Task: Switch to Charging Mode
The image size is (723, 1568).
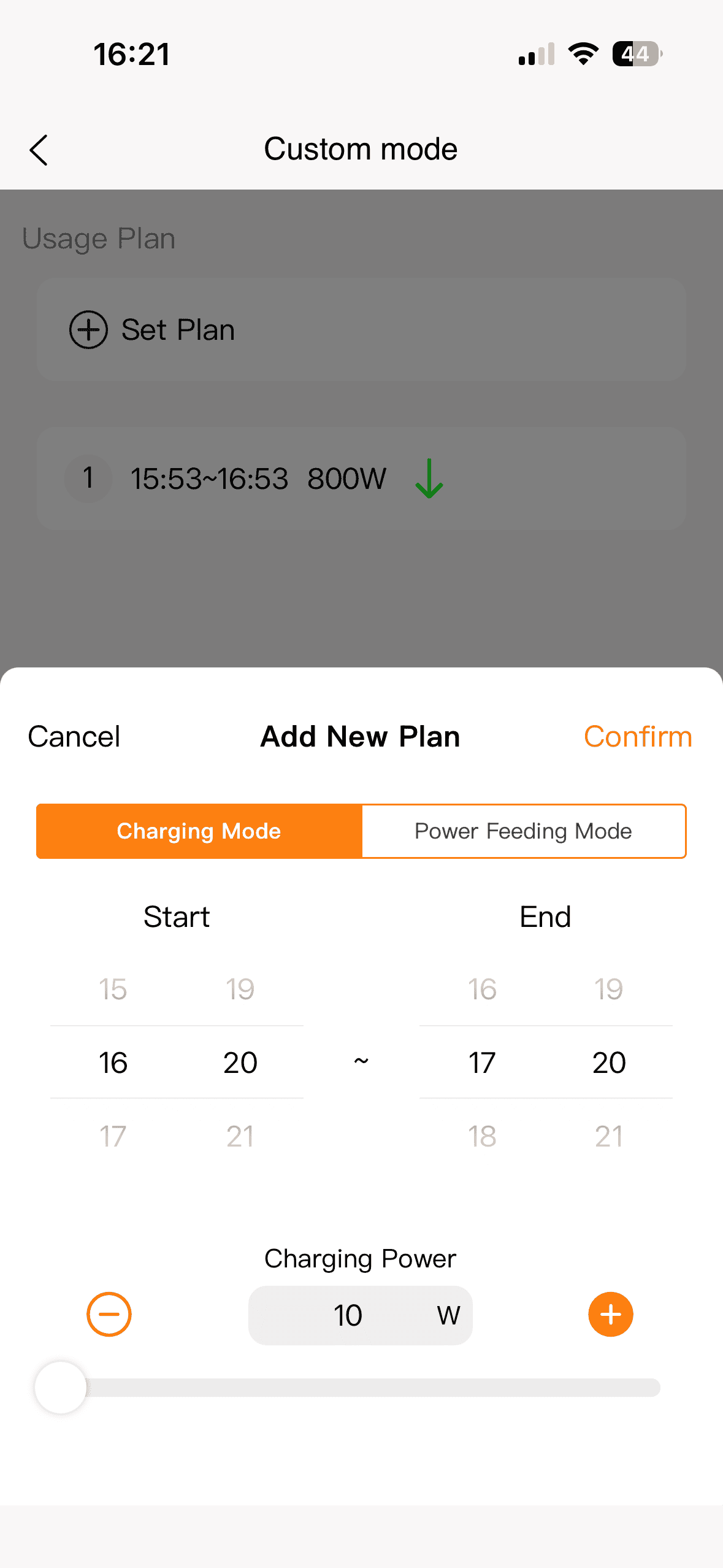Action: pos(199,831)
